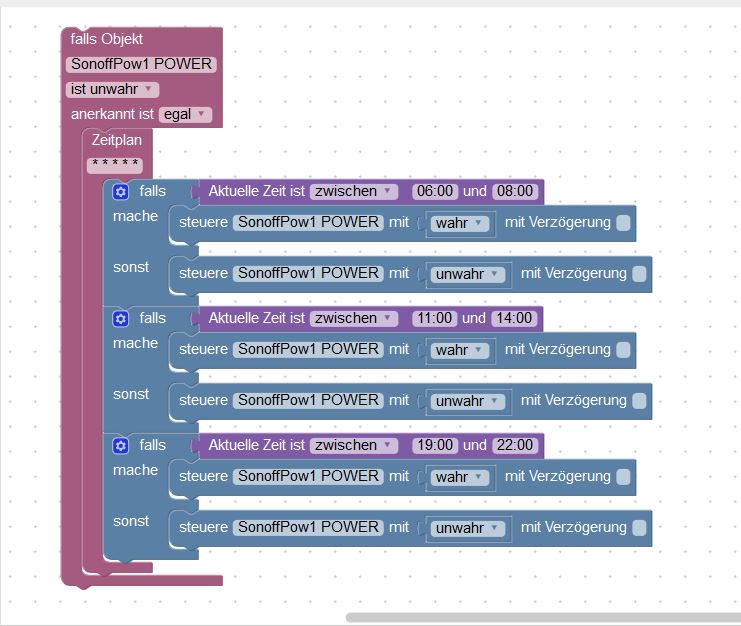The width and height of the screenshot is (741, 626).
Task: Open 'zwischen' dropdown for 19:00 time block
Action: tap(354, 446)
